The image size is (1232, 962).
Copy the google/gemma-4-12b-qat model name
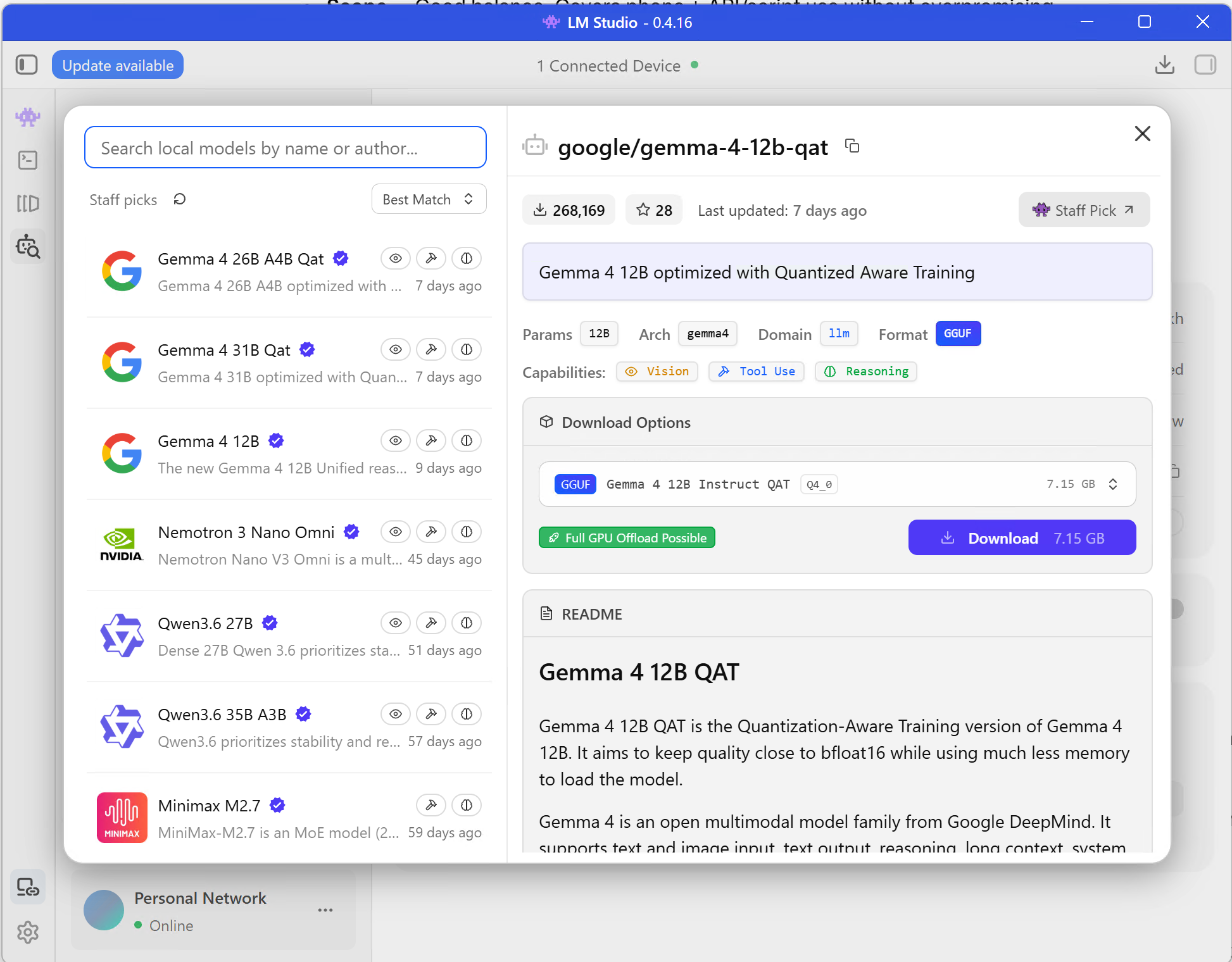(853, 146)
